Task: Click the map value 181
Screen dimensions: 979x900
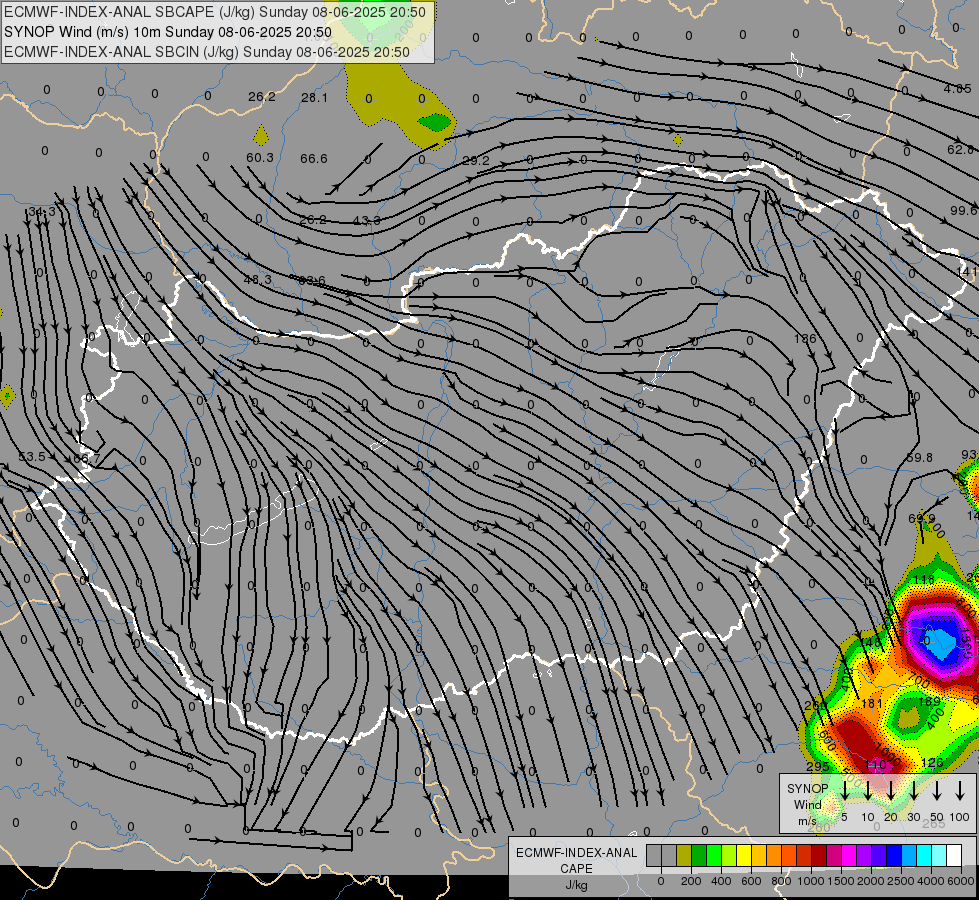Action: click(x=872, y=703)
